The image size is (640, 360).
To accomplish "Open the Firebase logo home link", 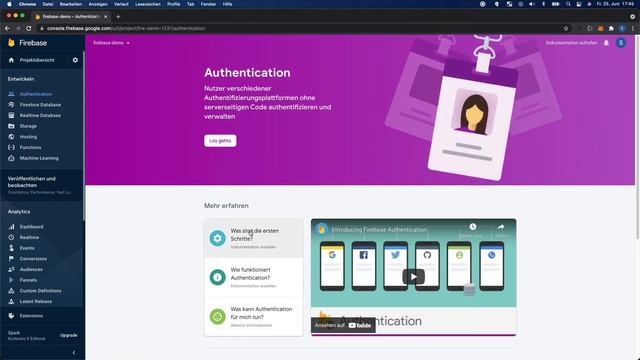I will point(27,43).
